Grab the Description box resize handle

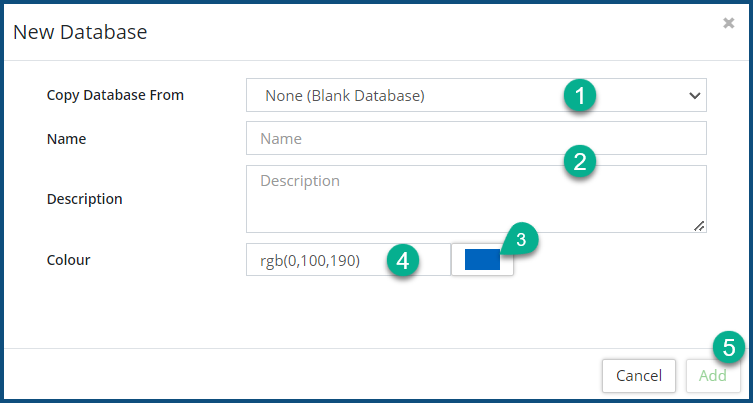pos(699,226)
